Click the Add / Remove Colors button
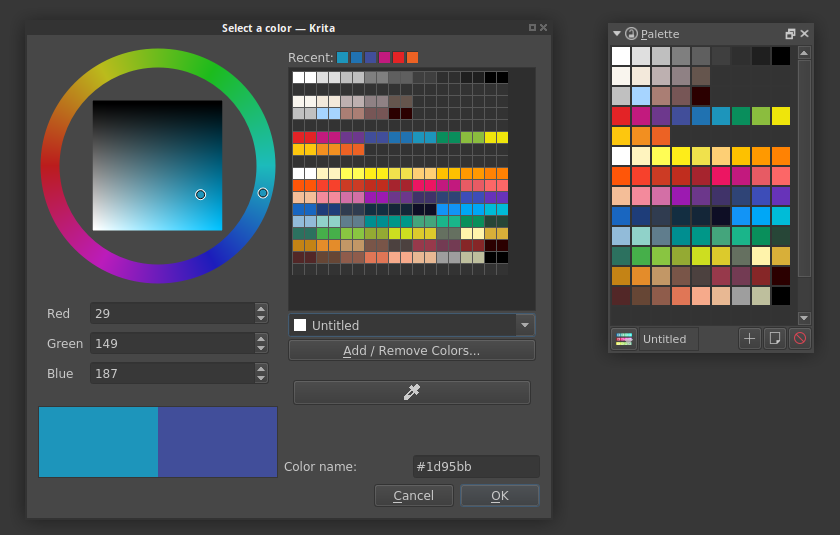This screenshot has height=535, width=840. click(411, 350)
